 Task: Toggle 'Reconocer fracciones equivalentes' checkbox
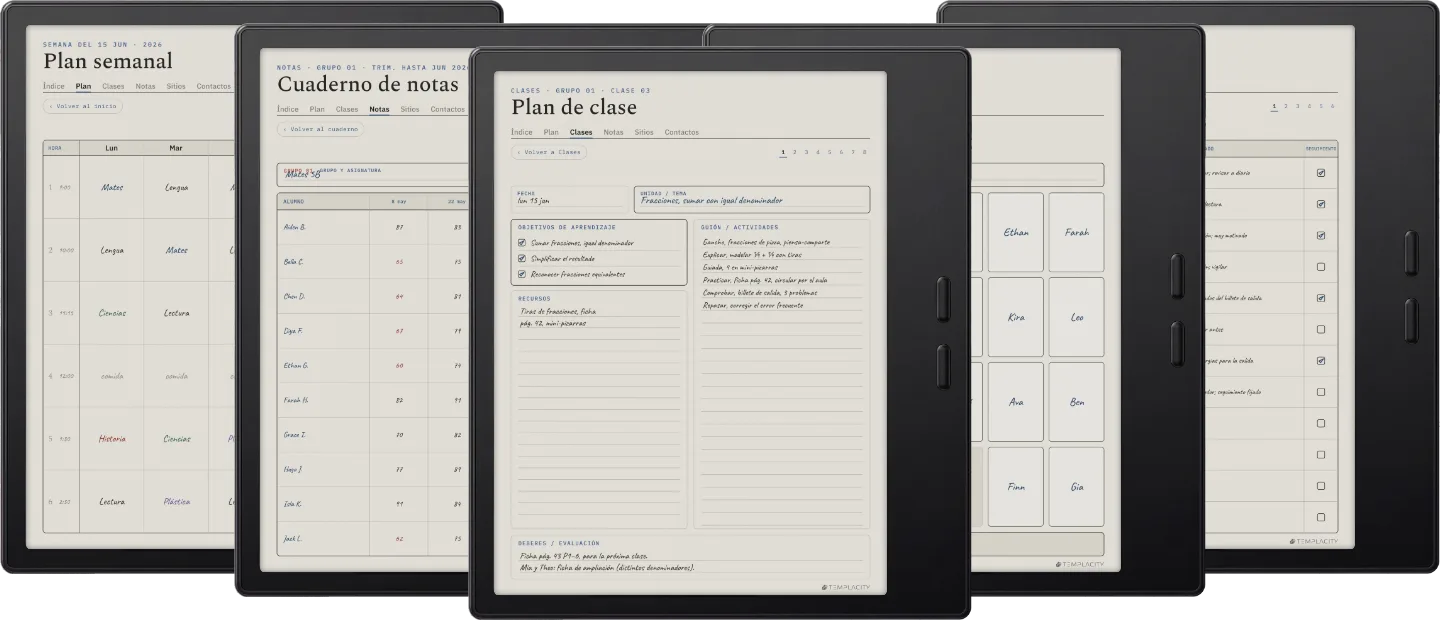click(522, 274)
